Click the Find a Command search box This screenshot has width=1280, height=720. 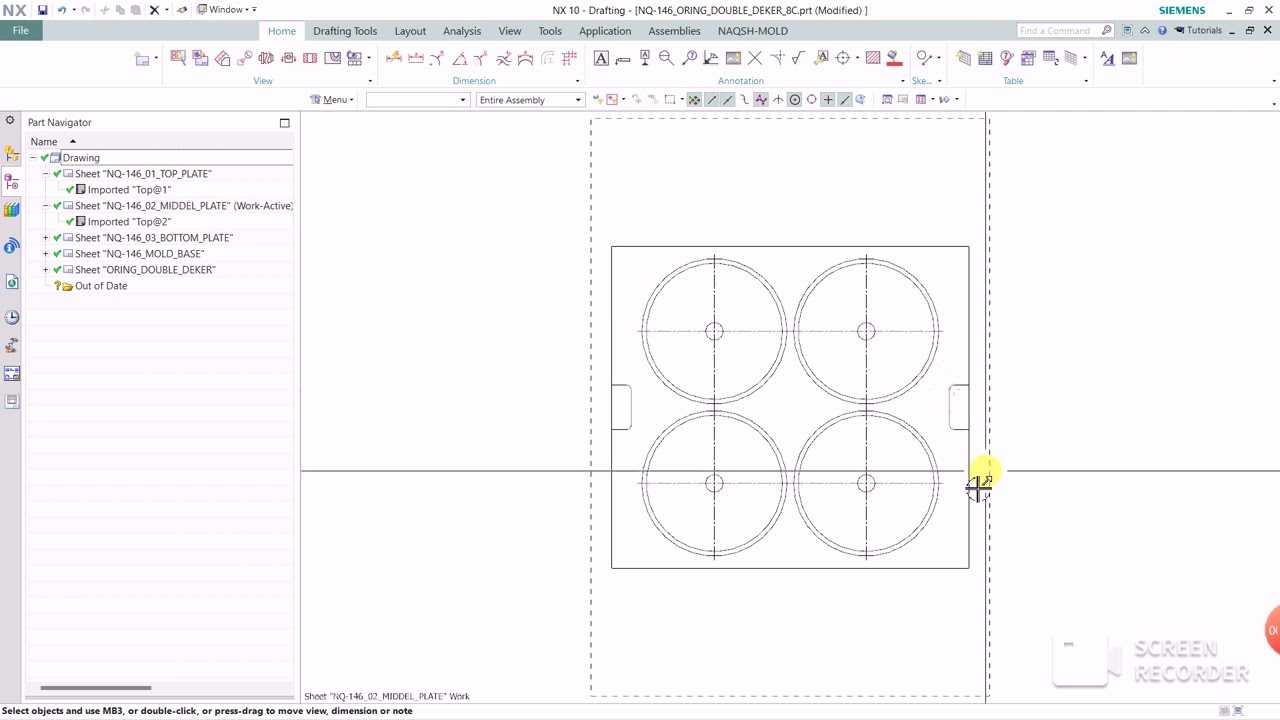pos(1064,31)
